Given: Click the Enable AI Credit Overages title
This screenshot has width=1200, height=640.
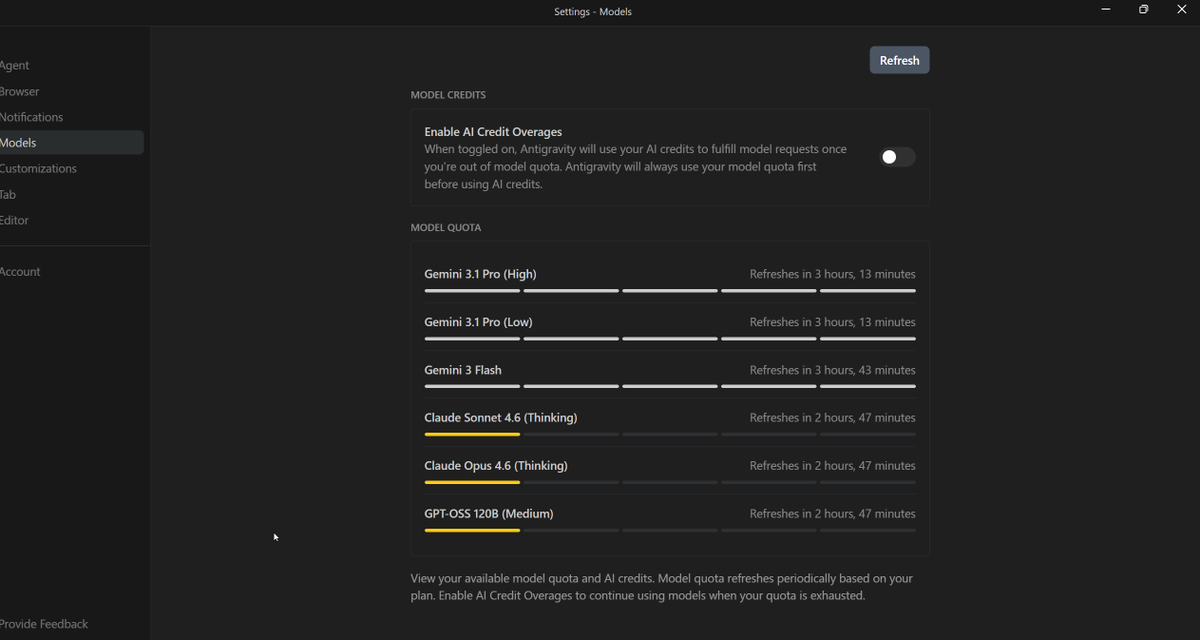Looking at the screenshot, I should coord(493,132).
